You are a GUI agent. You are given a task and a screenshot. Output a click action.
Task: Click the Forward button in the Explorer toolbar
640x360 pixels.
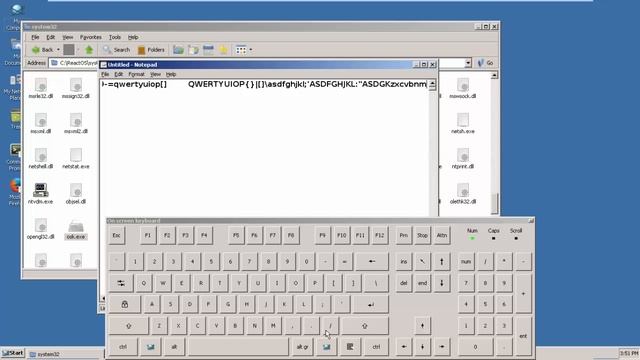[x=69, y=50]
